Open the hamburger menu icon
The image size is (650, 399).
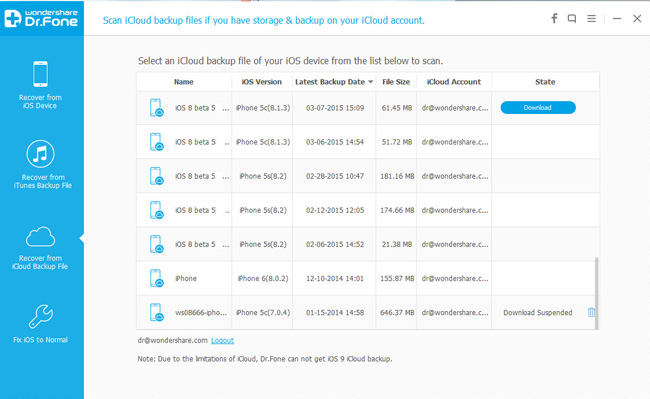(x=592, y=19)
